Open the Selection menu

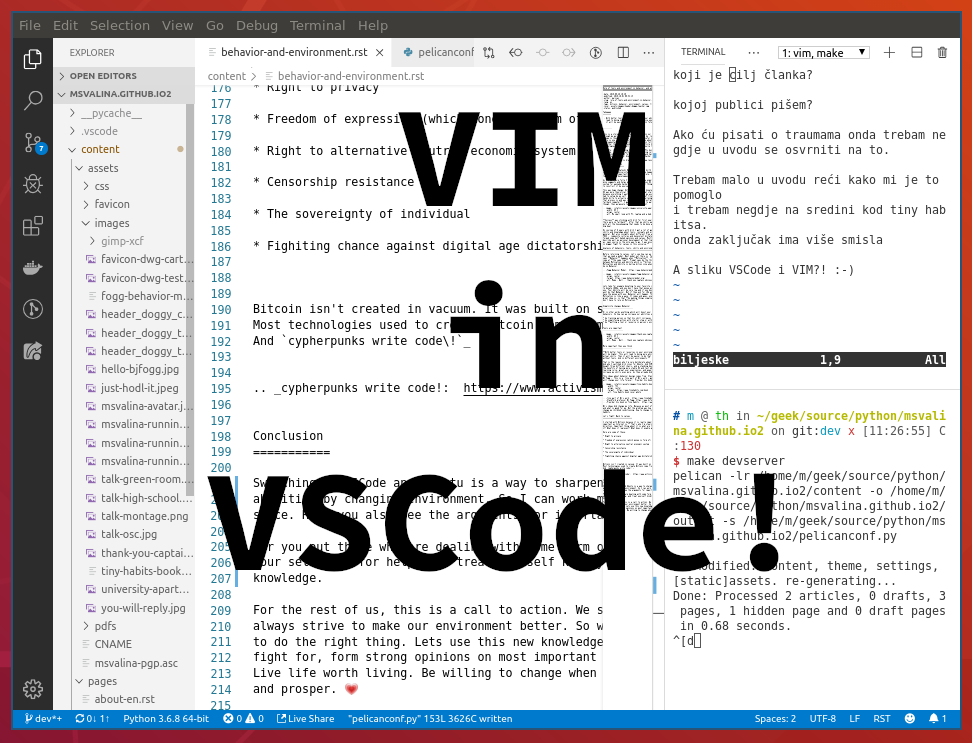click(120, 25)
